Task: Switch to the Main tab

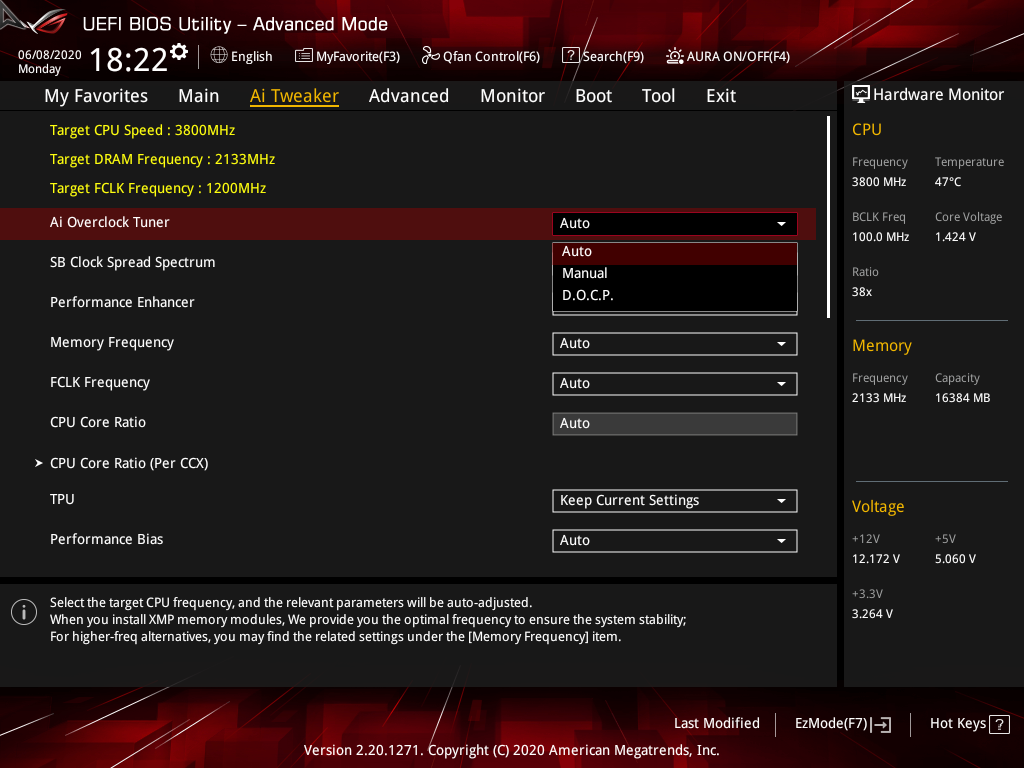Action: pos(199,96)
